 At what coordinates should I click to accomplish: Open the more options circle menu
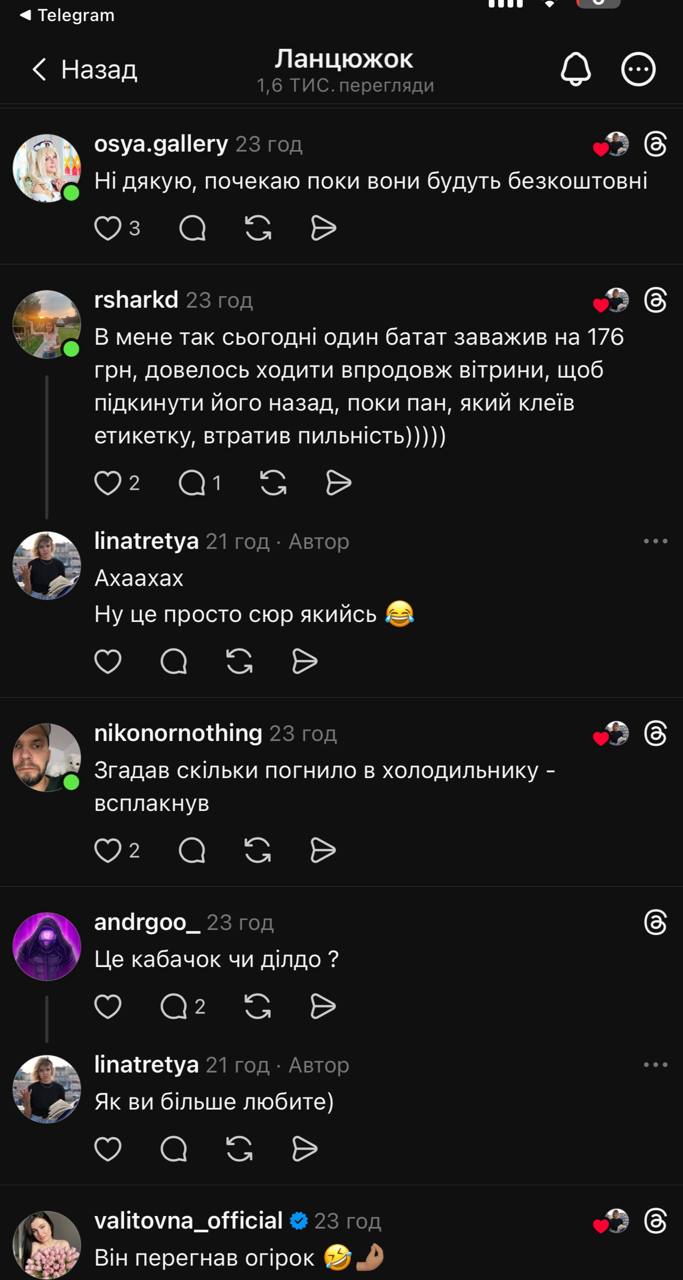(638, 69)
